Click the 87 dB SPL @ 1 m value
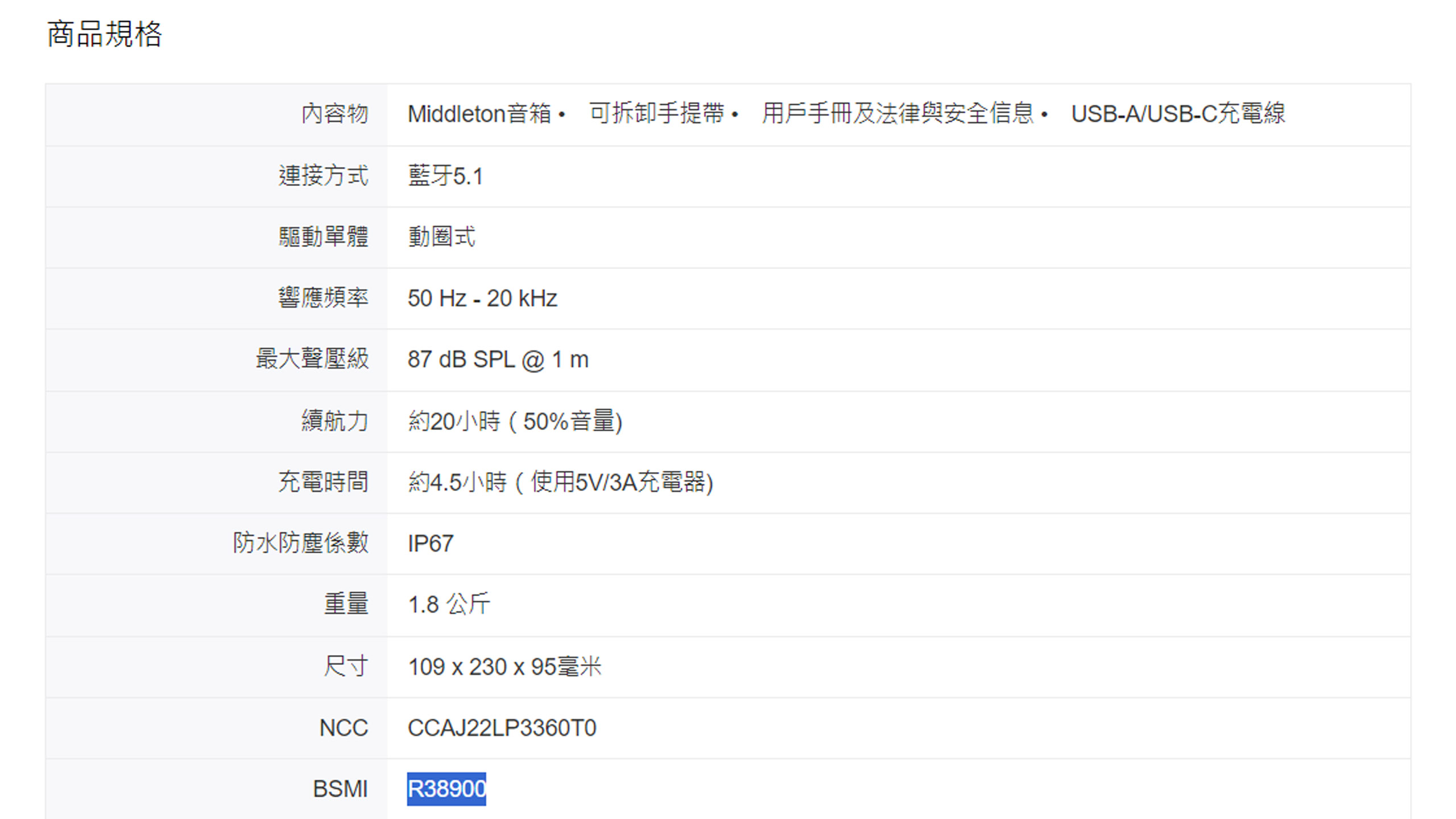The image size is (1456, 819). coord(498,359)
